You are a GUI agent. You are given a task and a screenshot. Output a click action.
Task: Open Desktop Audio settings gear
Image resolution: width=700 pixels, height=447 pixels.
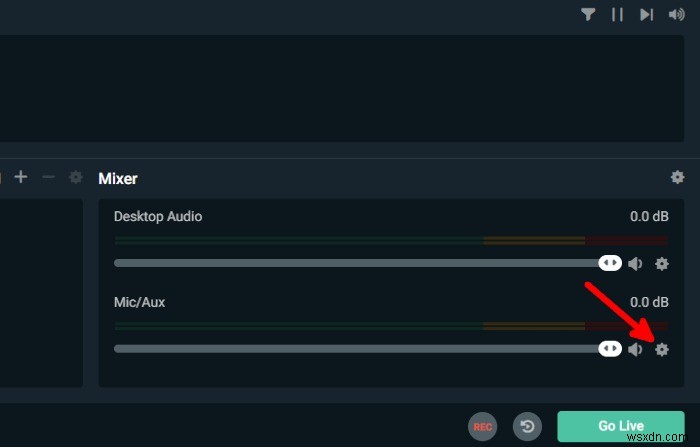(661, 263)
